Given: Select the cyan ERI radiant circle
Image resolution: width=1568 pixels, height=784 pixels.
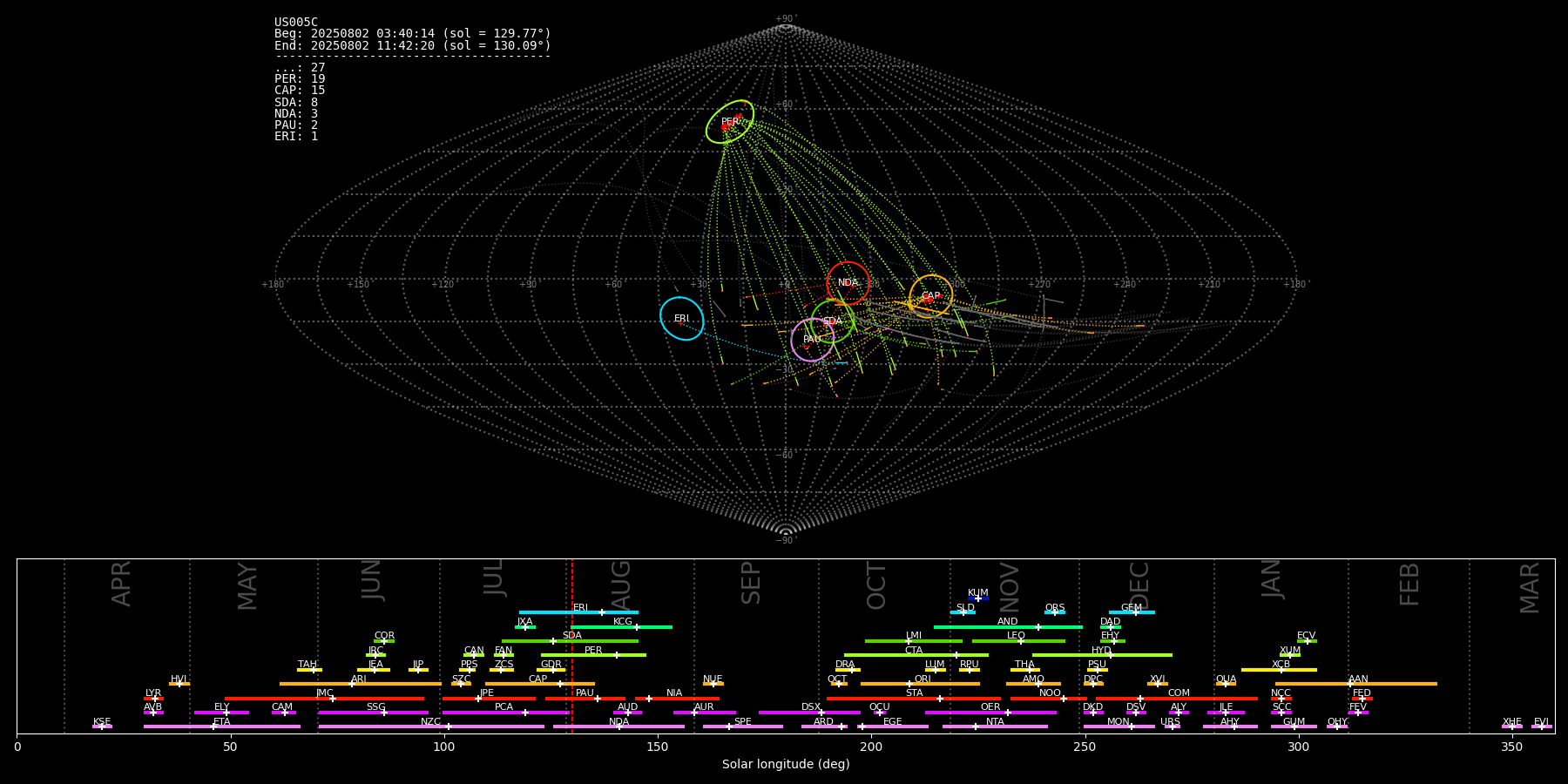Looking at the screenshot, I should pyautogui.click(x=682, y=319).
